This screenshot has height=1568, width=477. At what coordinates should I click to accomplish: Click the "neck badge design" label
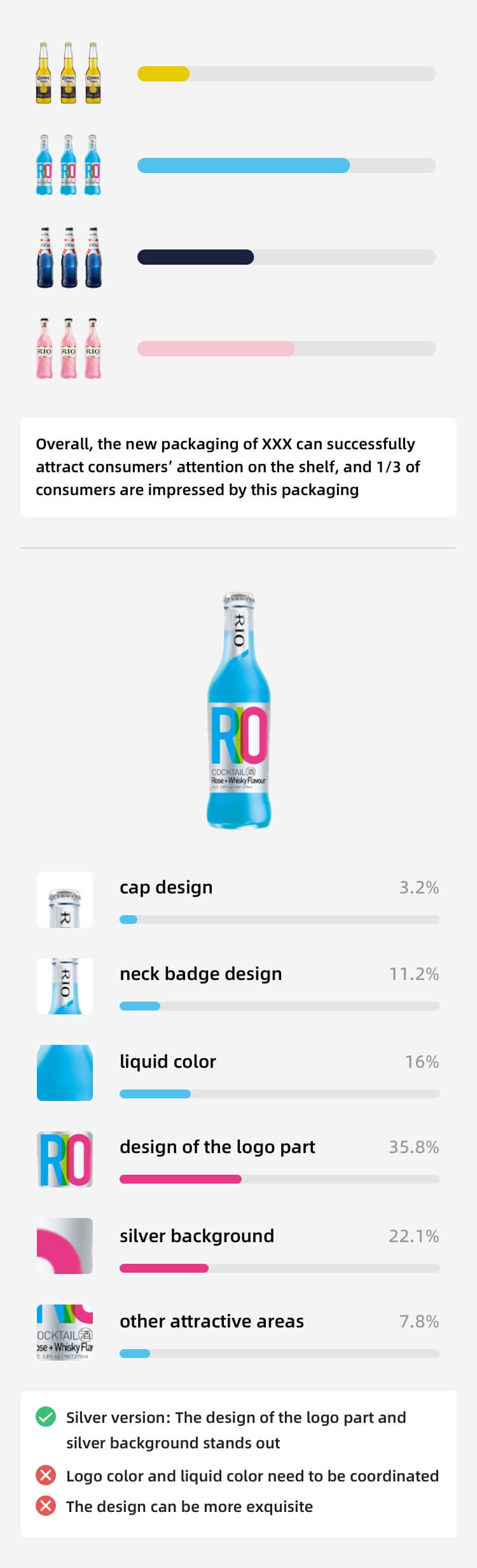[200, 974]
